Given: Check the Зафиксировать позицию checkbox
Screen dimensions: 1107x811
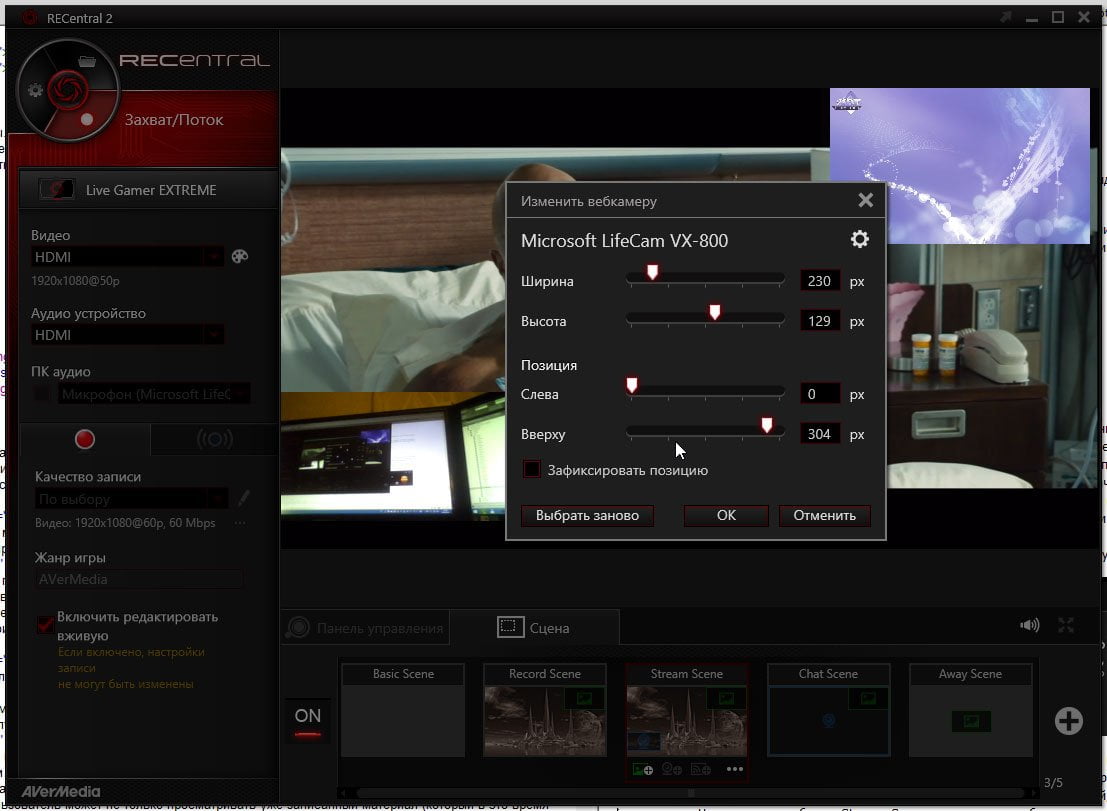Looking at the screenshot, I should coord(531,469).
